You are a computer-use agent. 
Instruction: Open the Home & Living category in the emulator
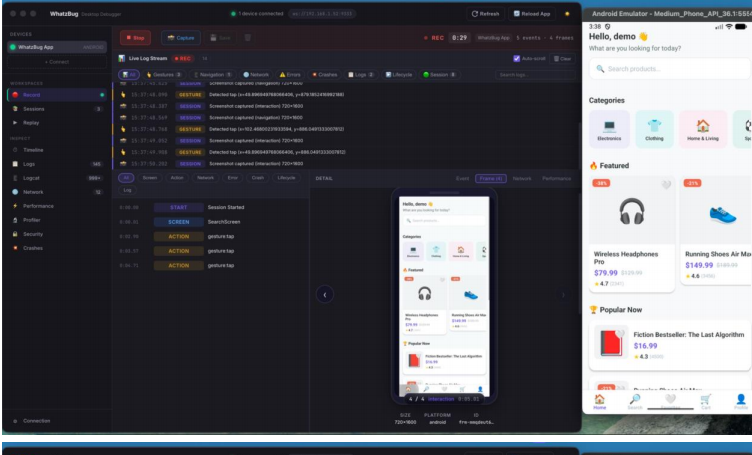[703, 129]
